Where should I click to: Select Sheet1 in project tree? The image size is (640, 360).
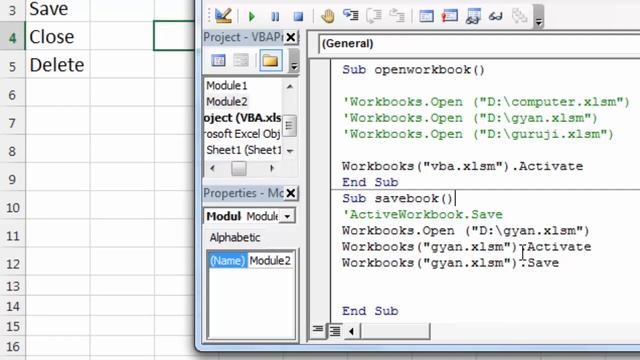[244, 150]
